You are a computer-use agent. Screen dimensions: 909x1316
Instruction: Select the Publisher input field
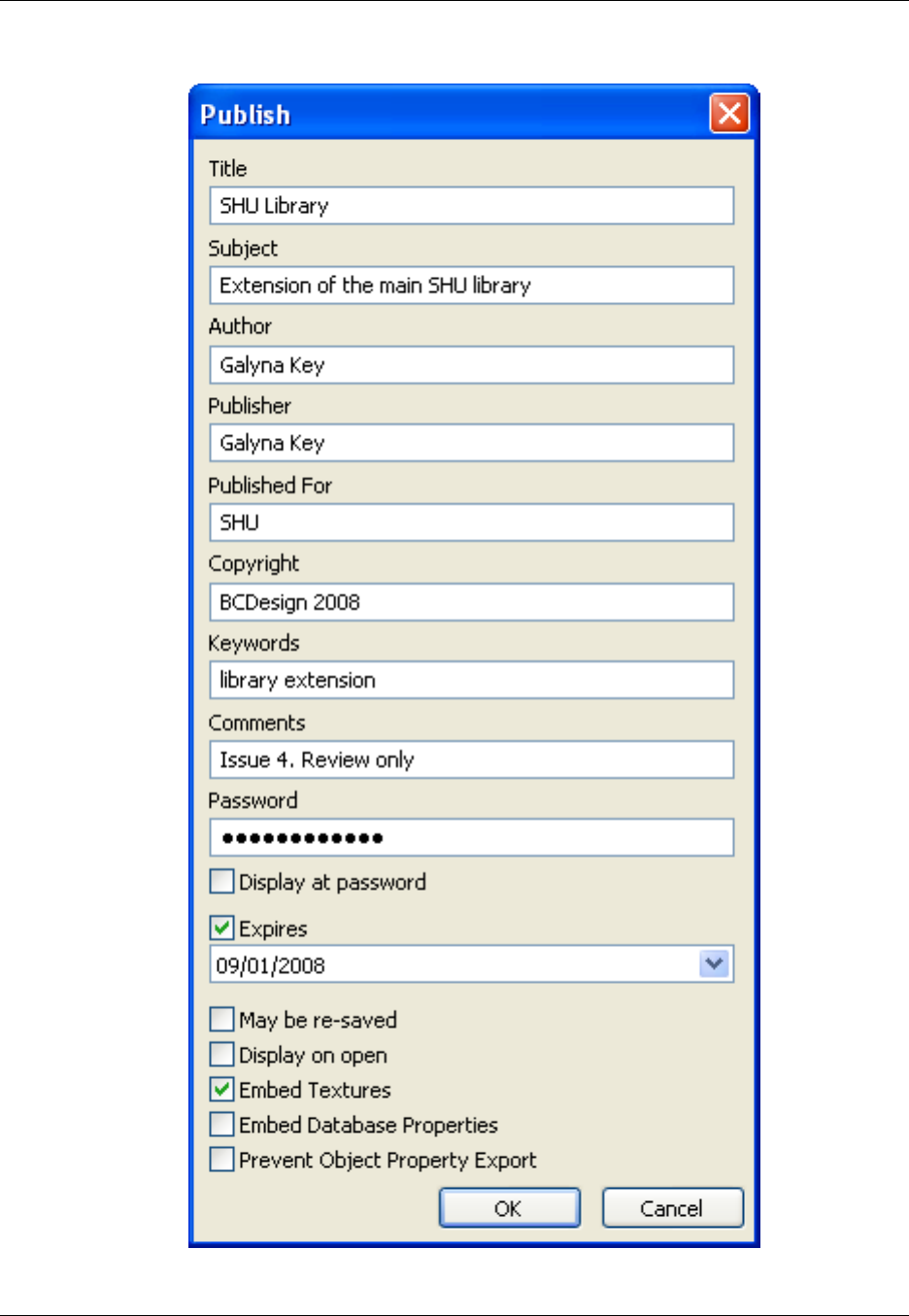pos(471,443)
